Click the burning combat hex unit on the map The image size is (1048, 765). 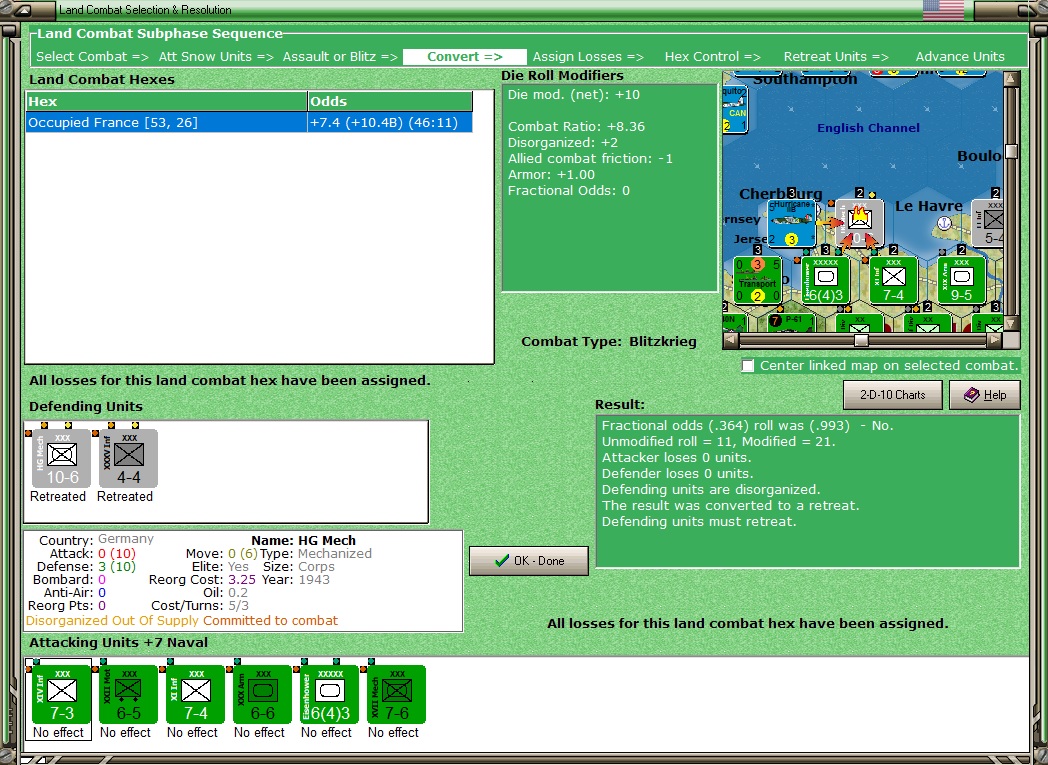tap(860, 224)
